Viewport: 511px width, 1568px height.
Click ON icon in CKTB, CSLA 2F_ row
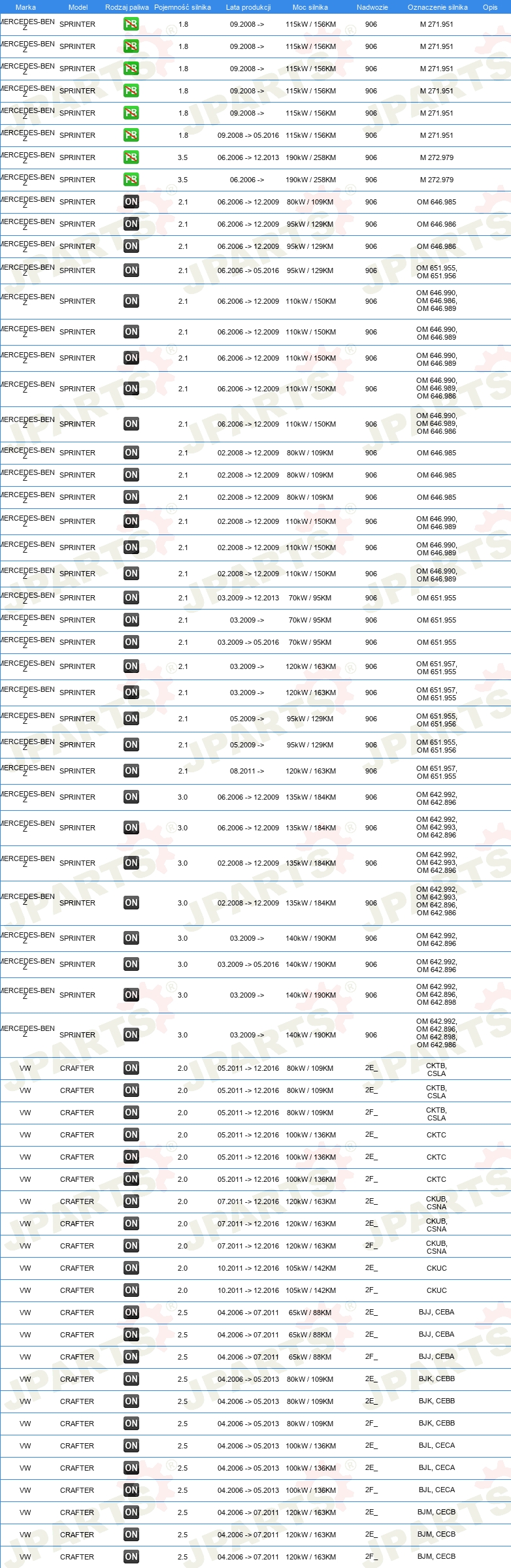(131, 1113)
